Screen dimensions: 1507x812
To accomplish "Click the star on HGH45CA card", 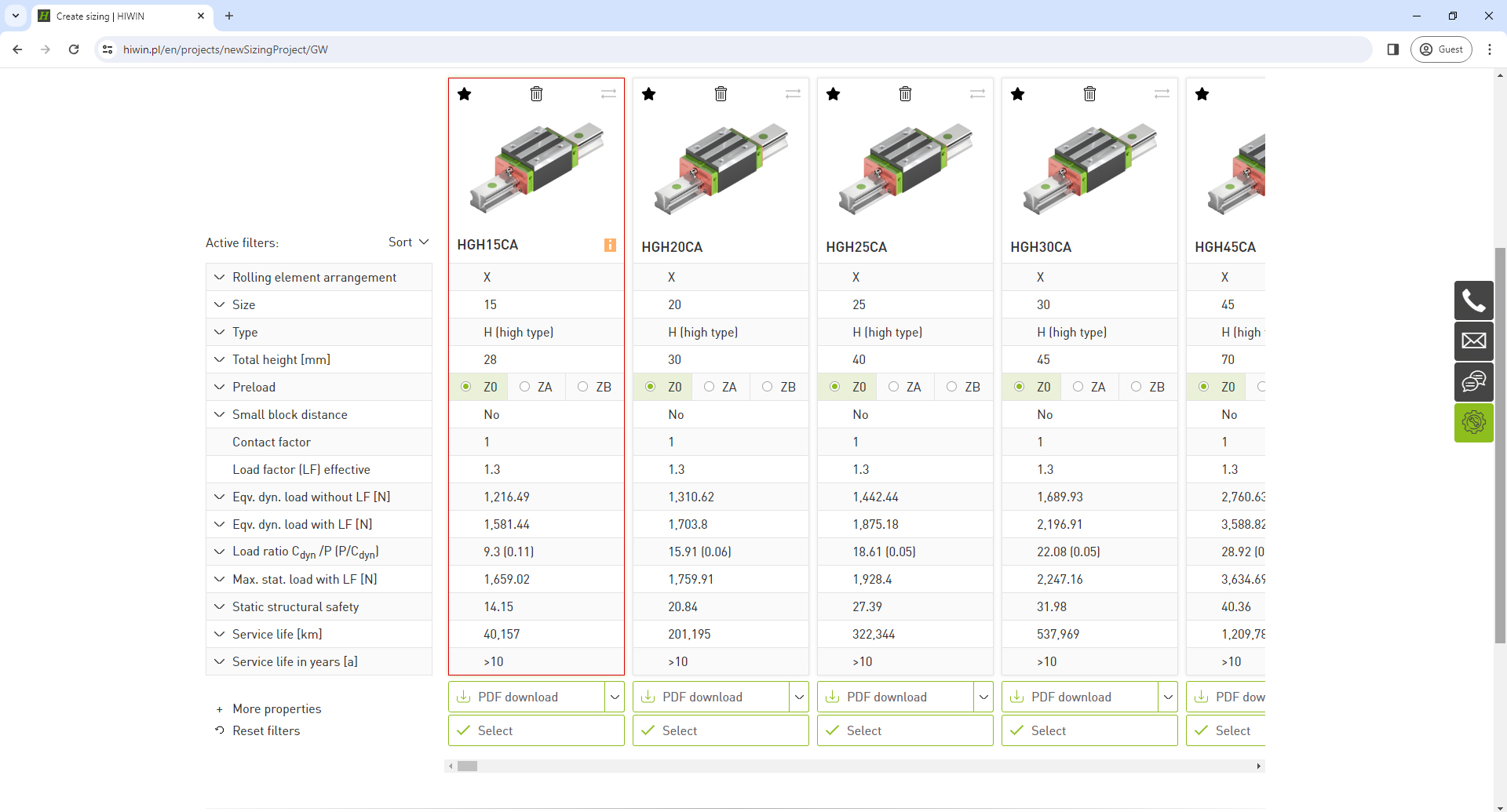I will (x=1202, y=94).
